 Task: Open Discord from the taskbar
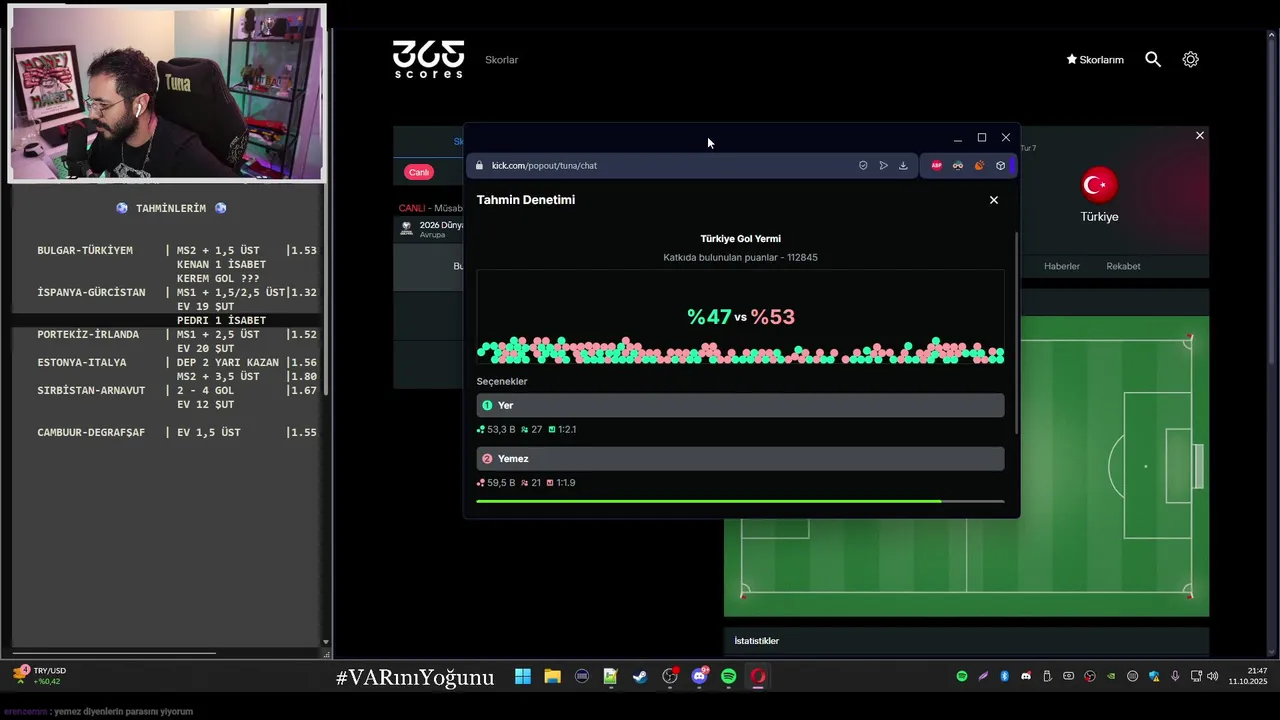point(700,677)
